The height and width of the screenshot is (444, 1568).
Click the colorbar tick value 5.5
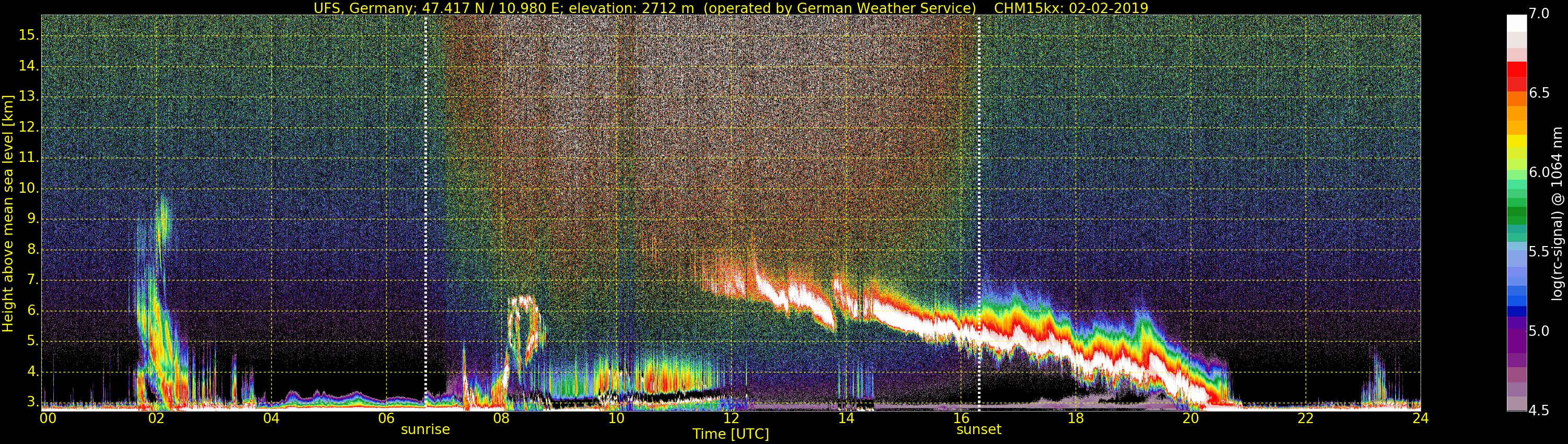[x=1539, y=251]
